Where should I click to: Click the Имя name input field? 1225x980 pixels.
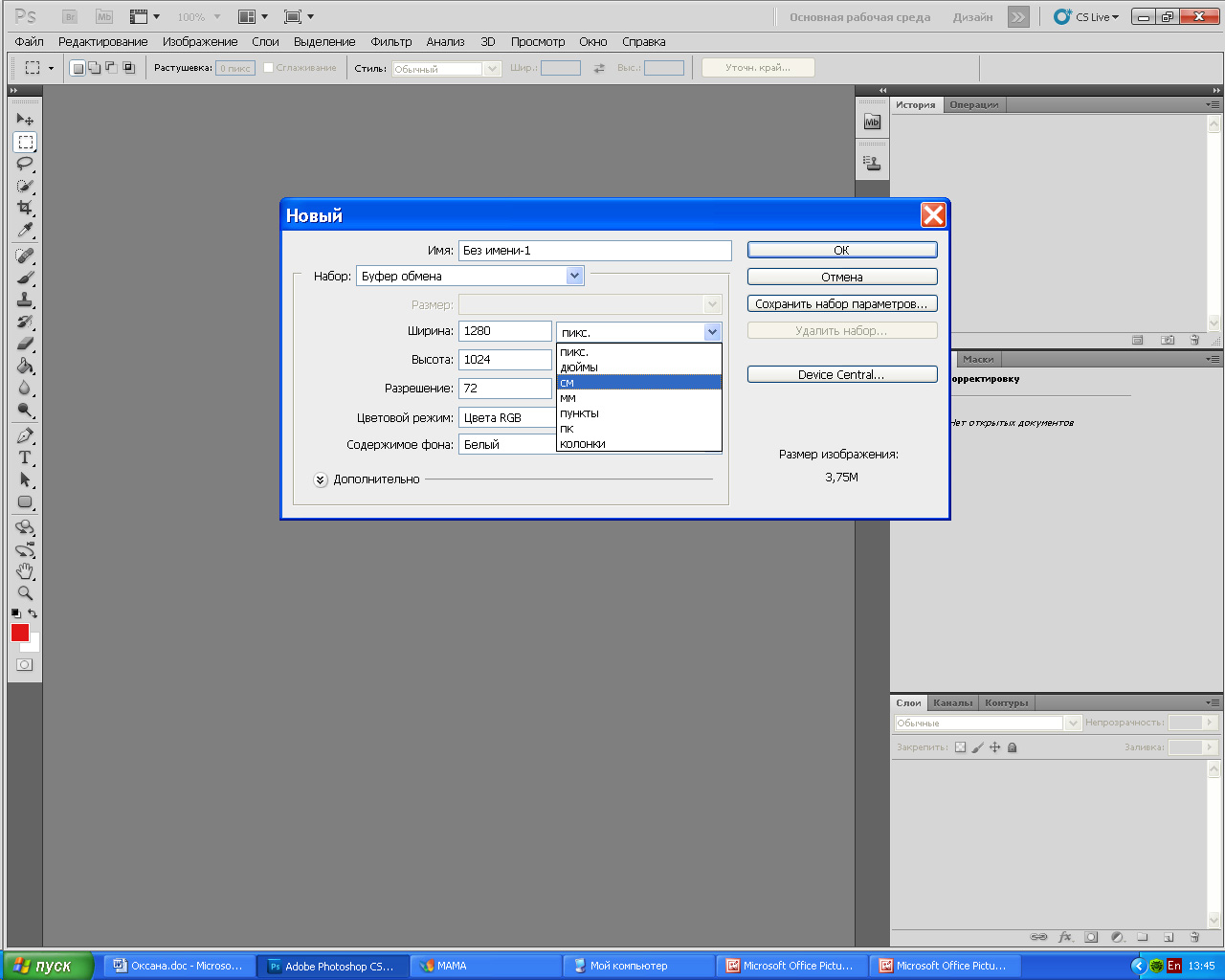click(x=595, y=251)
